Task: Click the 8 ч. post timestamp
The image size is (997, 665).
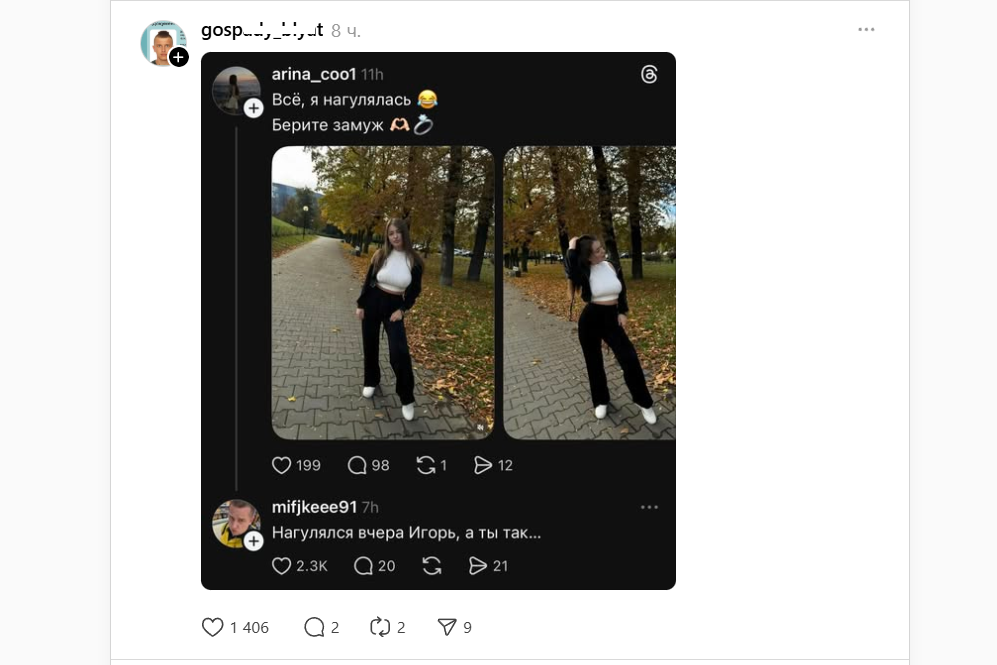Action: (346, 31)
